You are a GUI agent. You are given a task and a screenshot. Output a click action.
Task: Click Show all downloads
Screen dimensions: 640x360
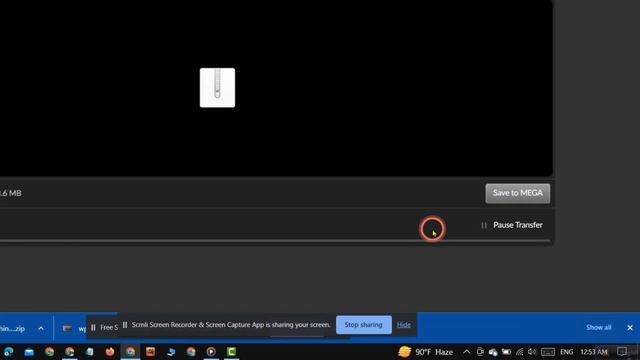(598, 327)
